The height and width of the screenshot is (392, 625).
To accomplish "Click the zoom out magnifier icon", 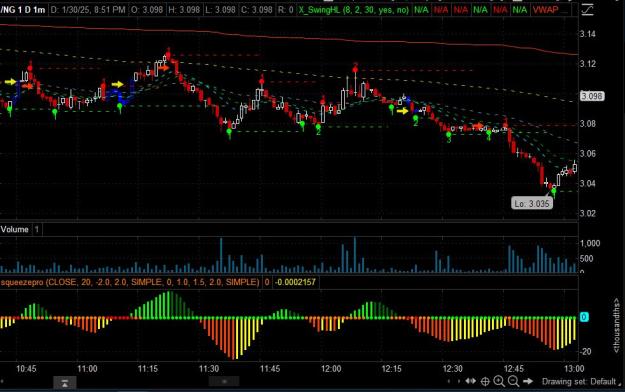I will click(x=513, y=381).
